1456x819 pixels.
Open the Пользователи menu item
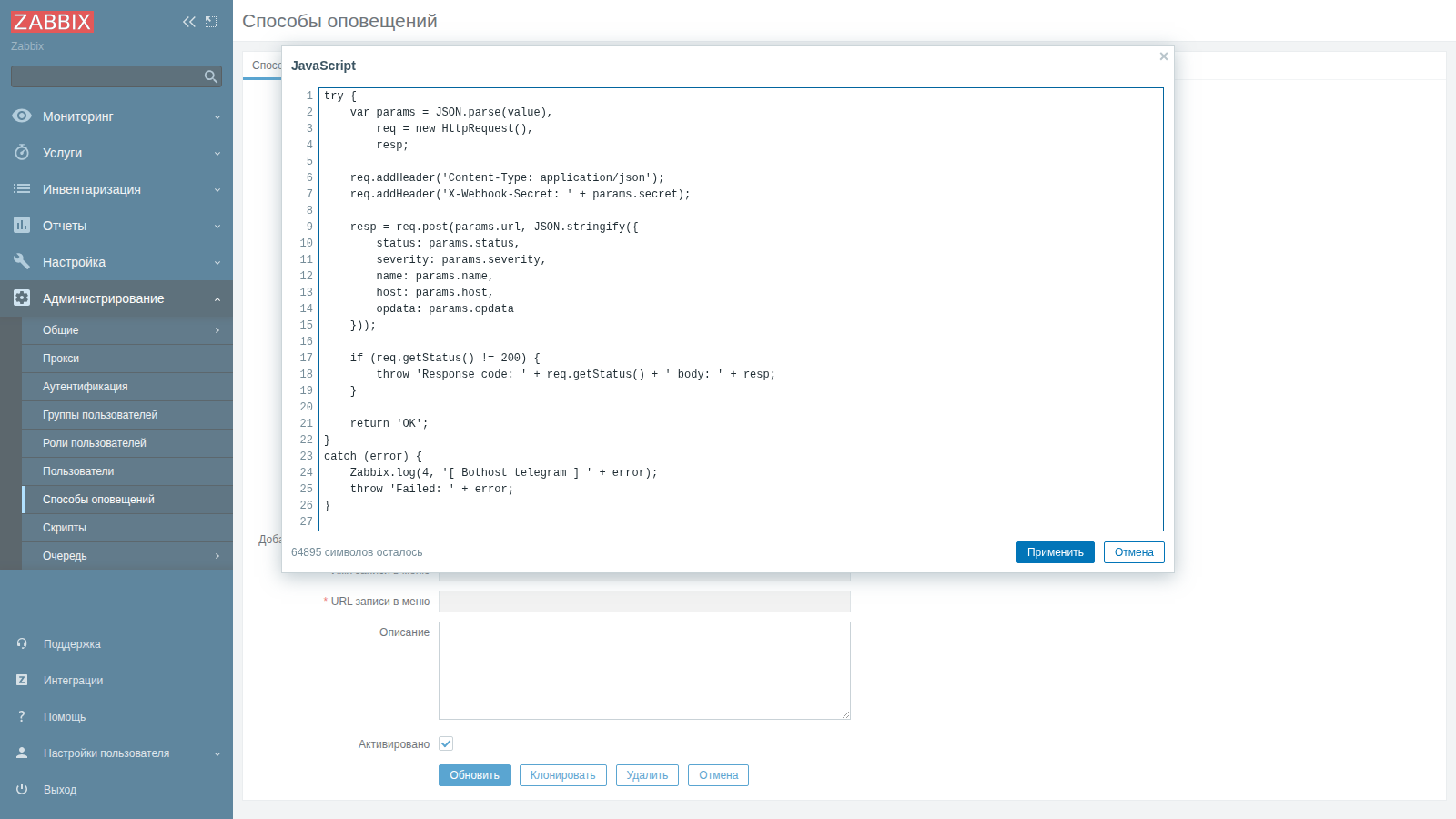[127, 471]
